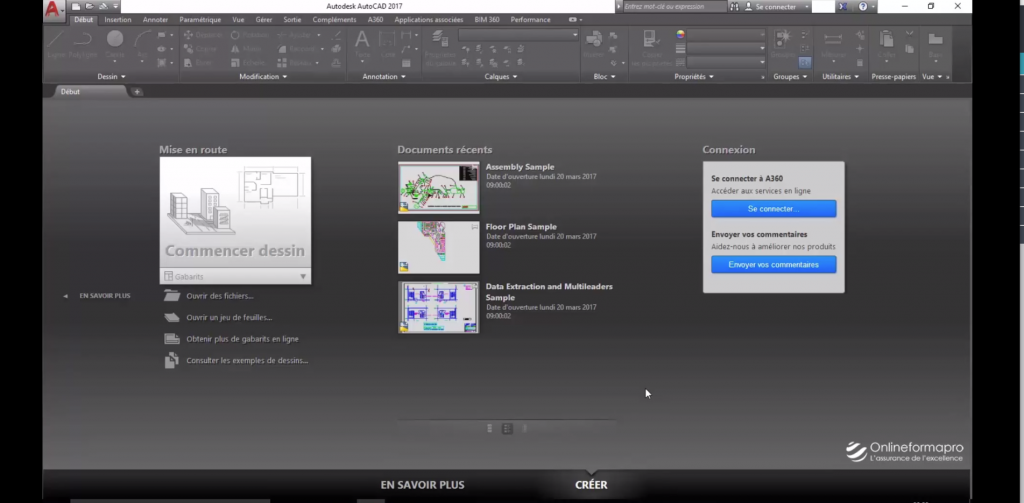
Task: Open the Paramétrique ribbon tab
Action: (200, 20)
